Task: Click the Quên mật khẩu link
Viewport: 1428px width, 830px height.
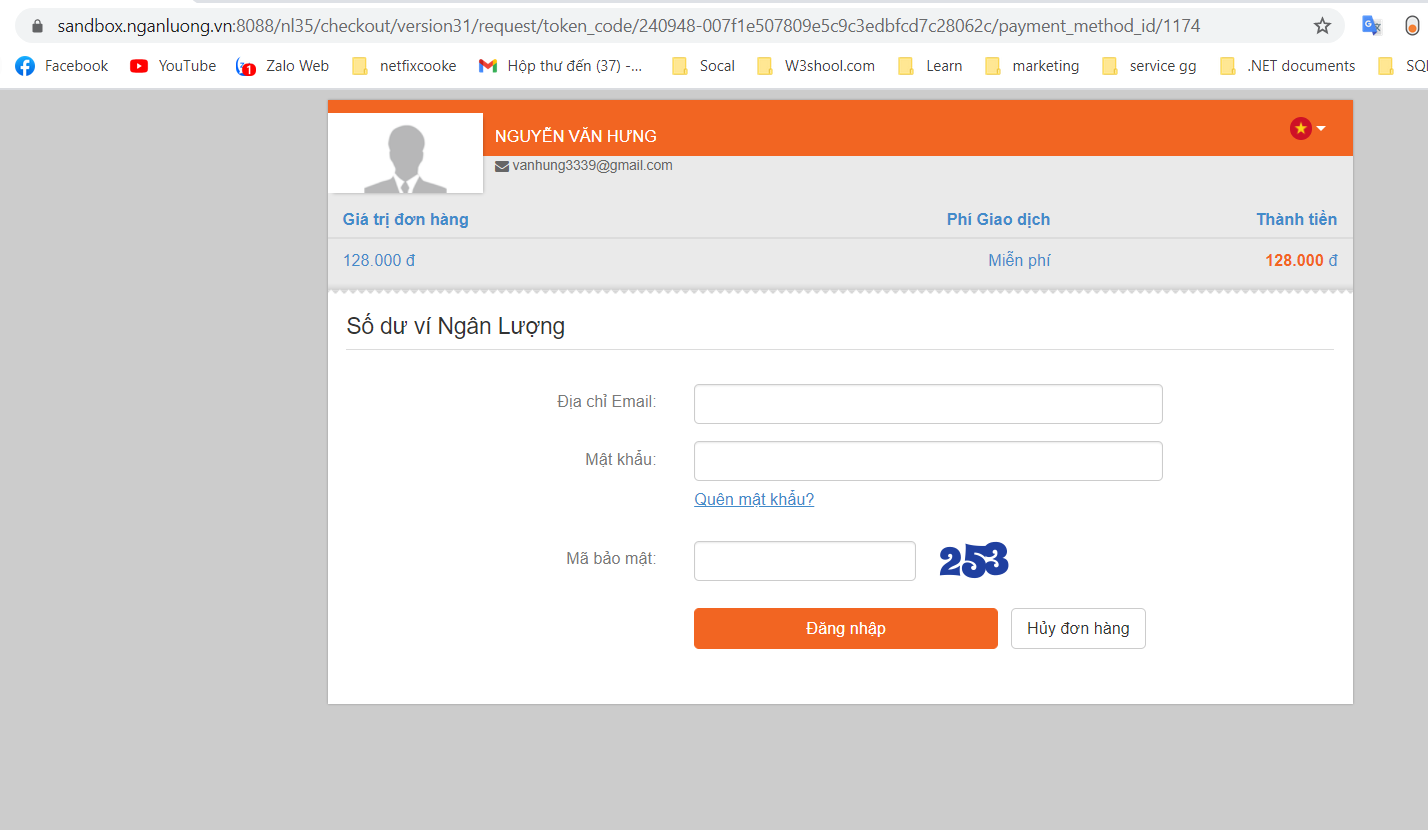Action: point(754,499)
